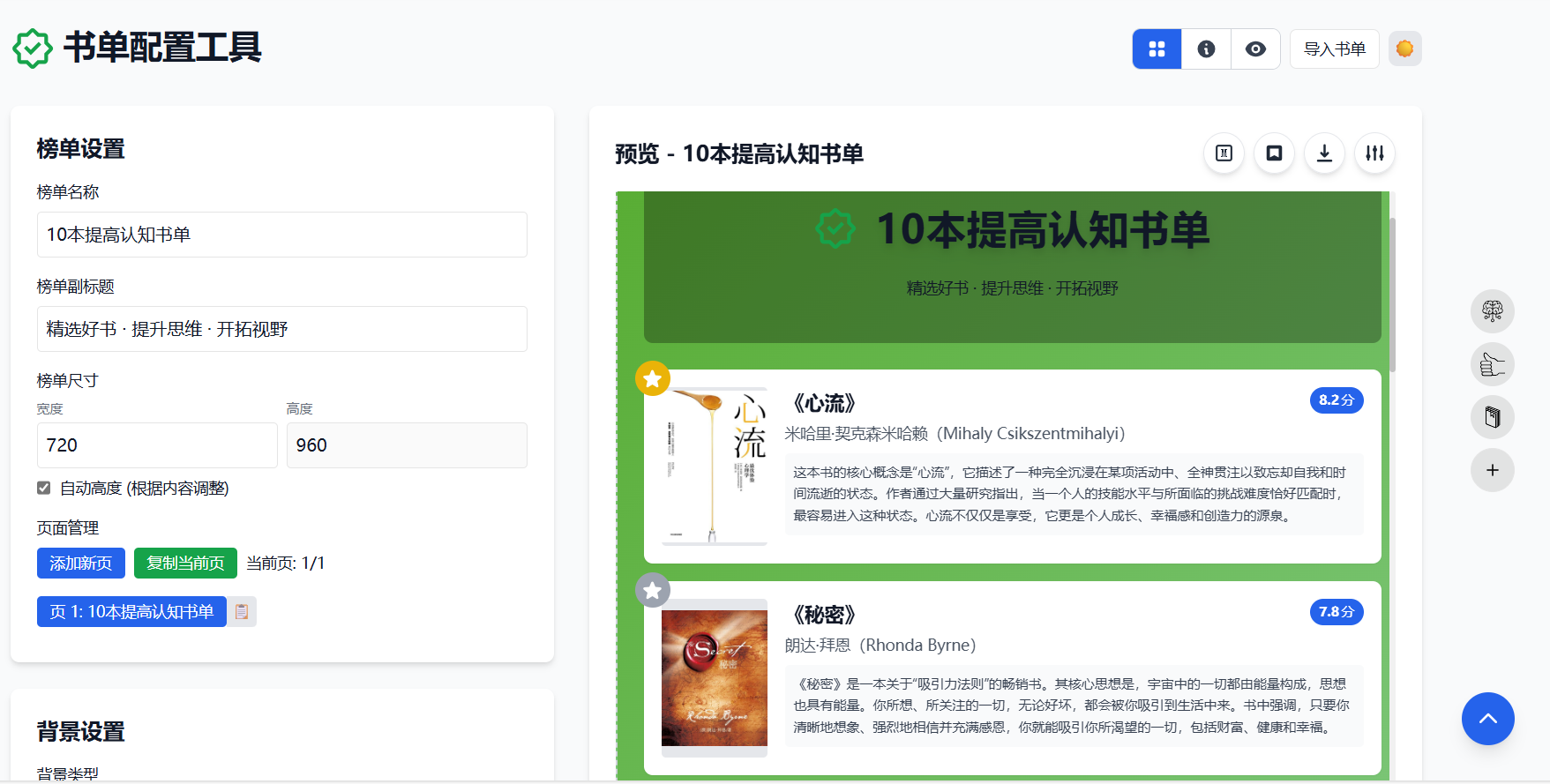The height and width of the screenshot is (784, 1550).
Task: Click clipboard icon beside page 1 tab
Action: tap(242, 612)
